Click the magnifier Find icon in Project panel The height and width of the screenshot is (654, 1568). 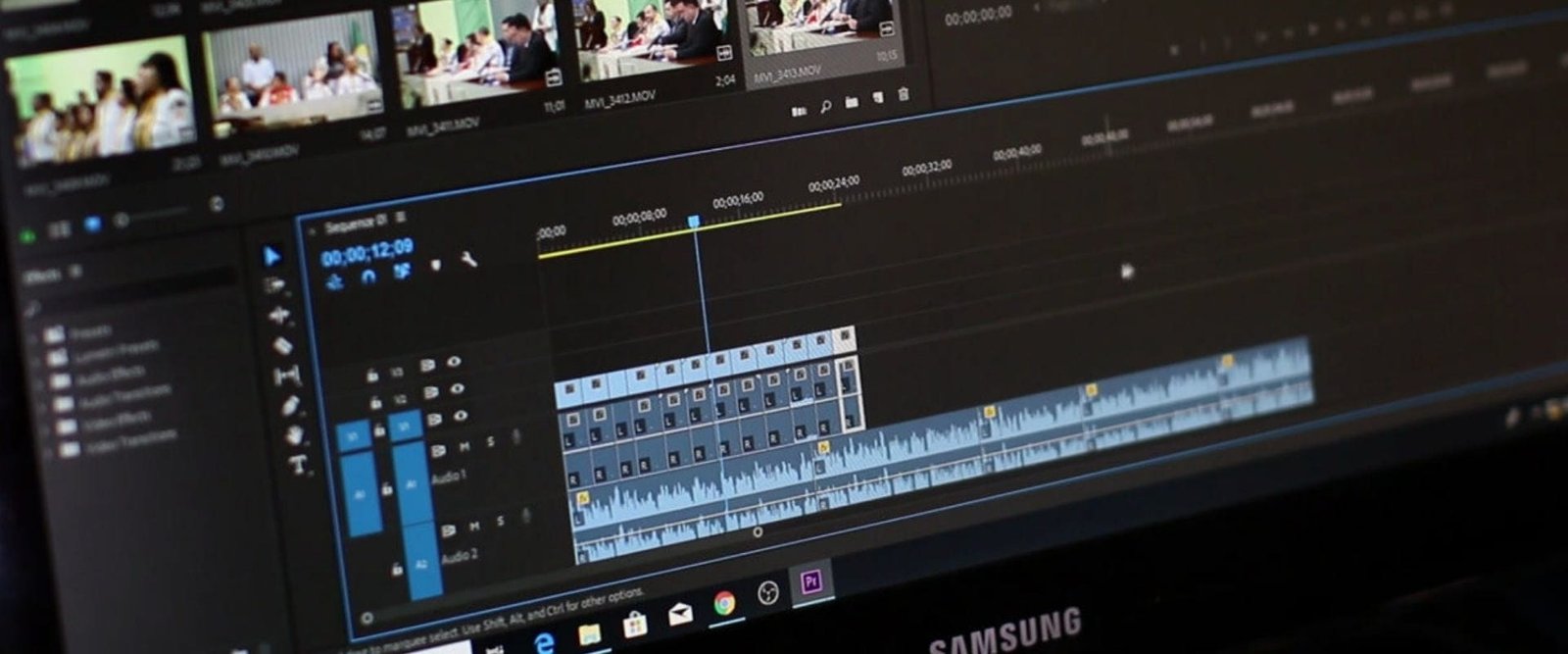825,106
